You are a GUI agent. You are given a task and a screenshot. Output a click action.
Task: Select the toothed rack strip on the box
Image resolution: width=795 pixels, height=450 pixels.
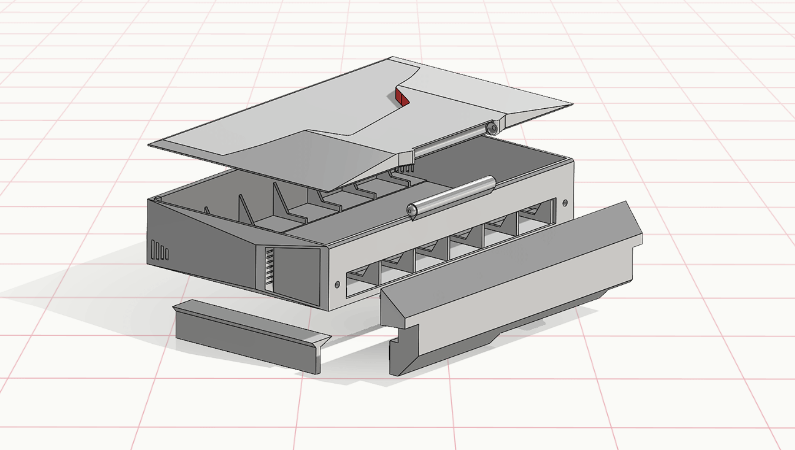pos(270,270)
